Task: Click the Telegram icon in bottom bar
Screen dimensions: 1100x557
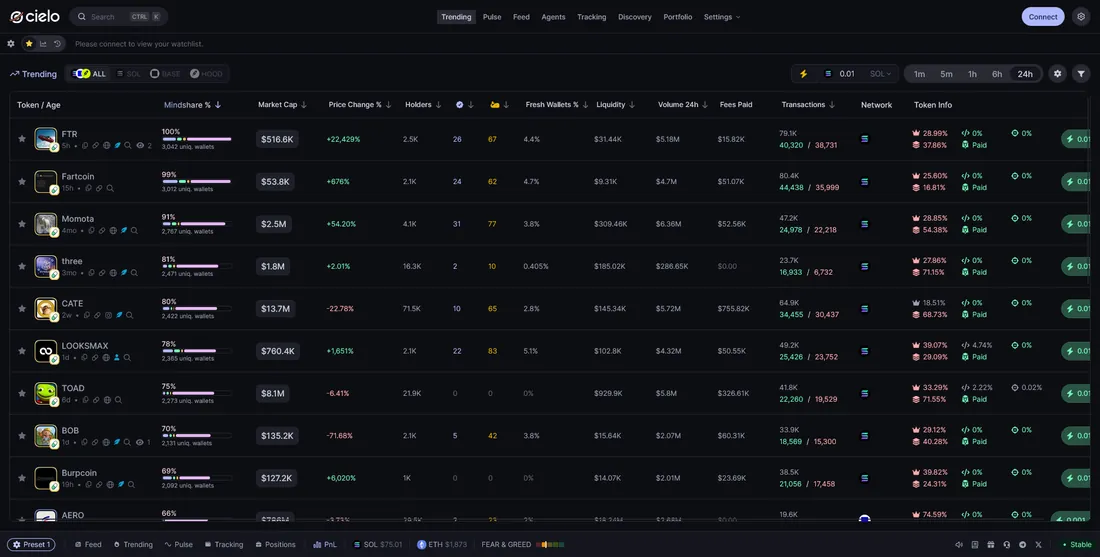Action: pyautogui.click(x=1022, y=544)
